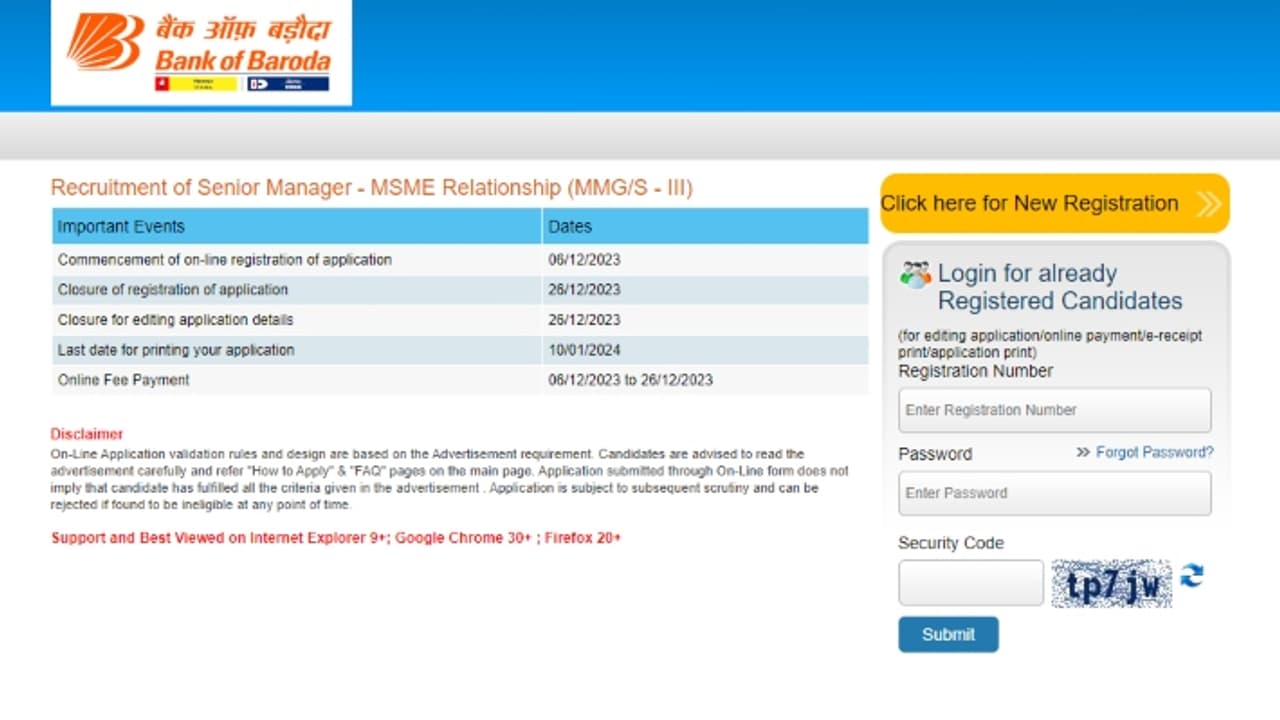Click the registered candidates login icon
1280x720 pixels.
914,275
